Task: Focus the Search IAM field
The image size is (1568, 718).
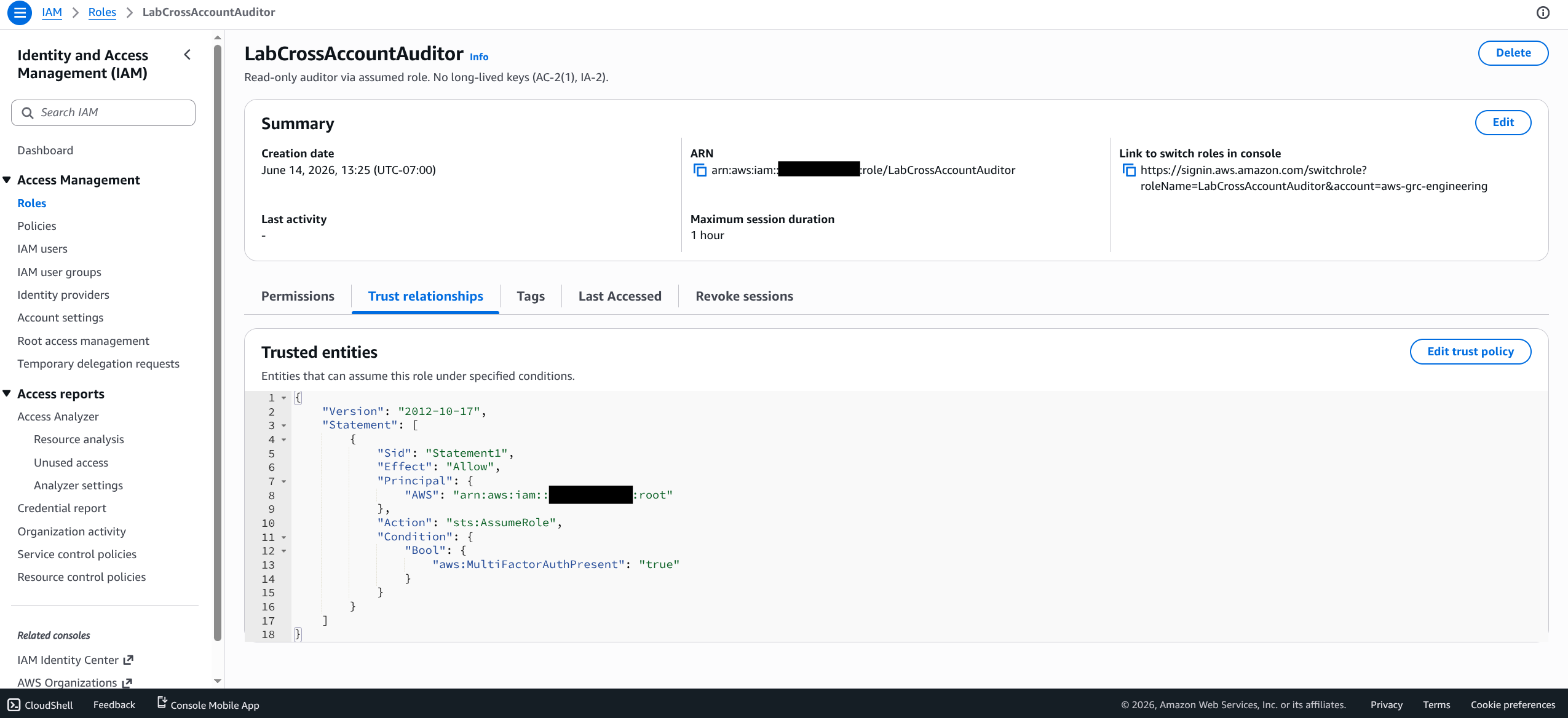Action: point(103,112)
